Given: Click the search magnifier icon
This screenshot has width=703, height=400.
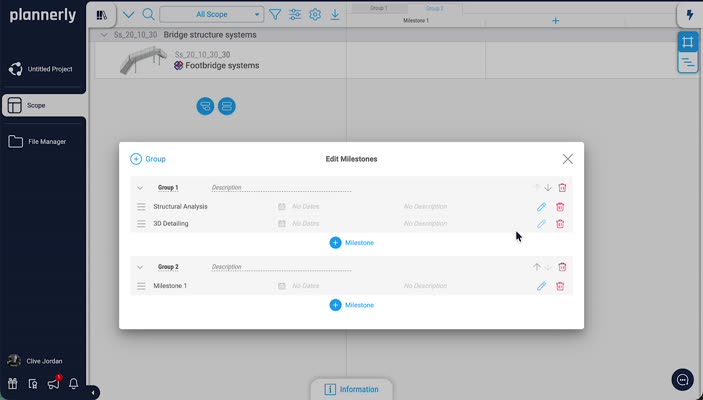Looking at the screenshot, I should pos(148,14).
